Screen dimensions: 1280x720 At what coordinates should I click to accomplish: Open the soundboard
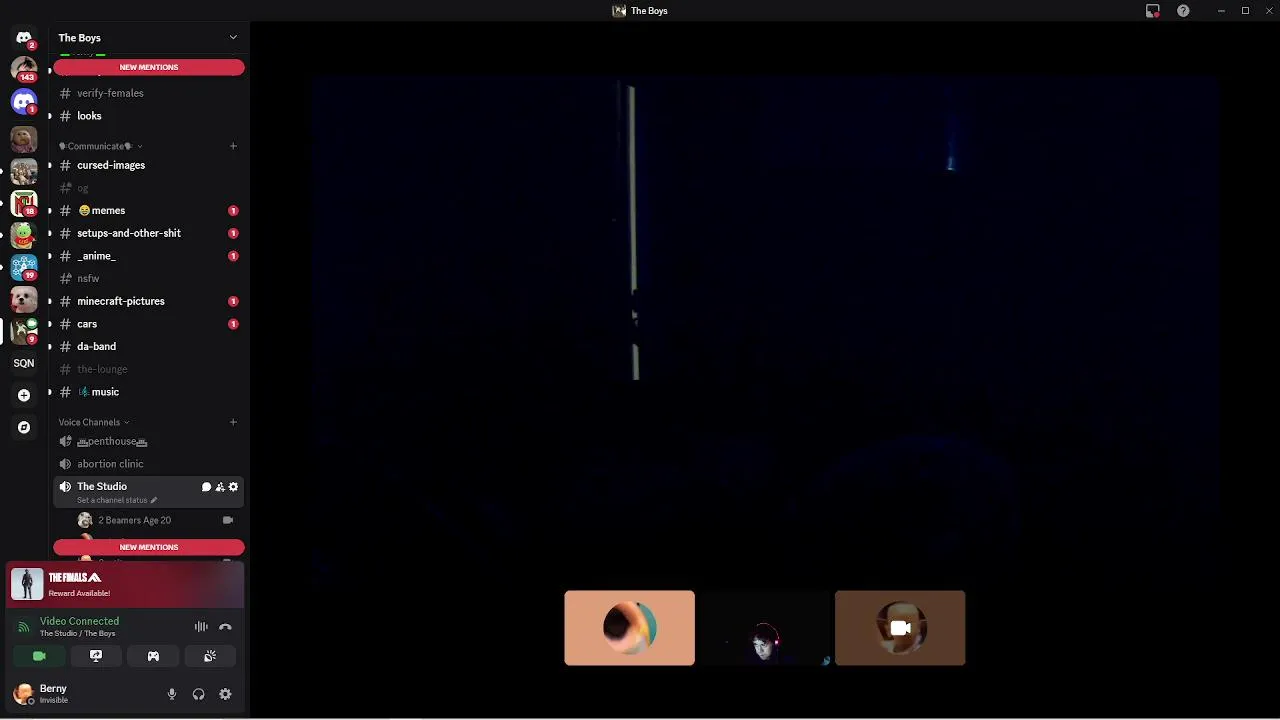pos(210,656)
